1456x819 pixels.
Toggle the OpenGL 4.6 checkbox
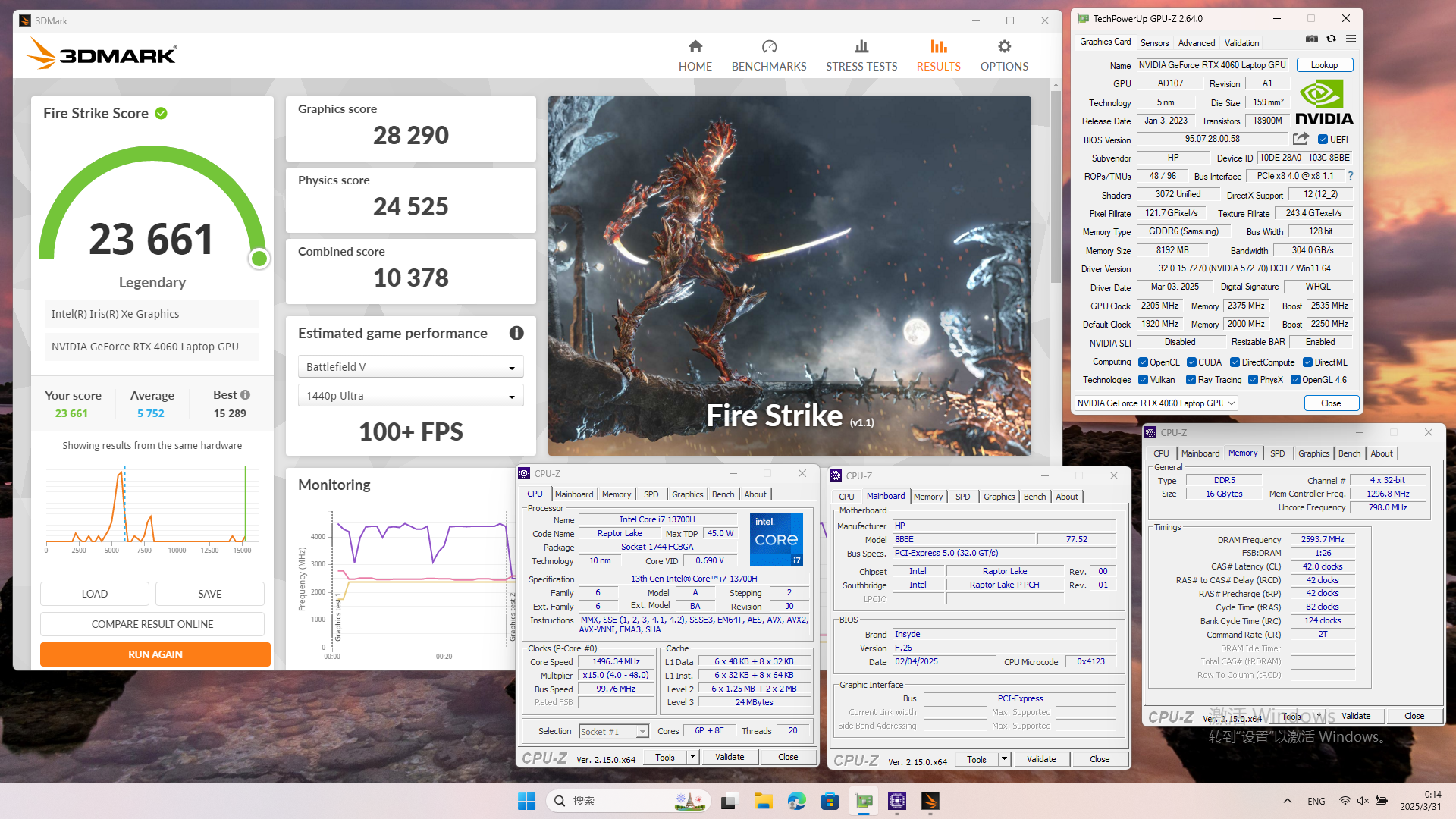pos(1295,380)
